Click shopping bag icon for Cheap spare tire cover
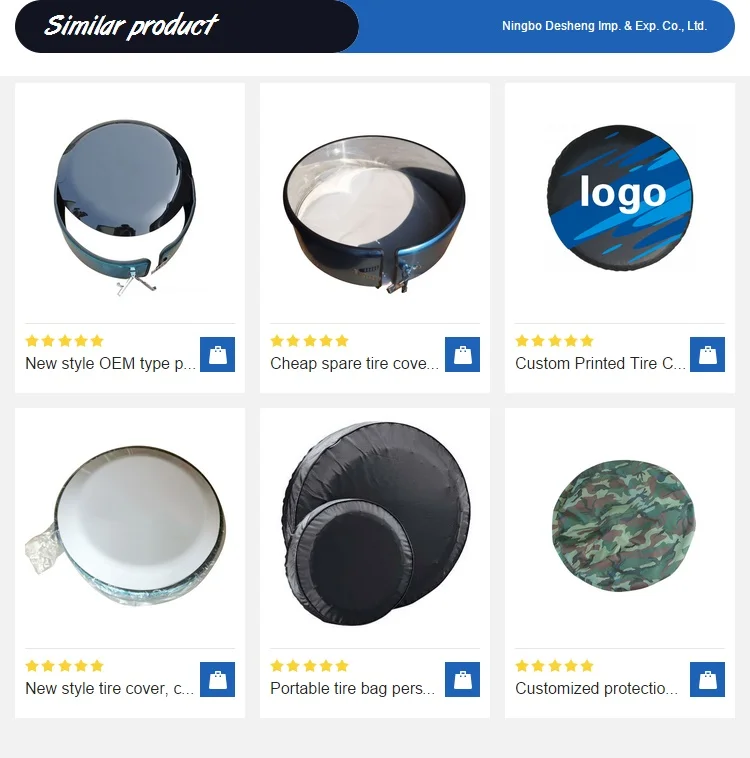Screen dimensions: 750x758 462,354
